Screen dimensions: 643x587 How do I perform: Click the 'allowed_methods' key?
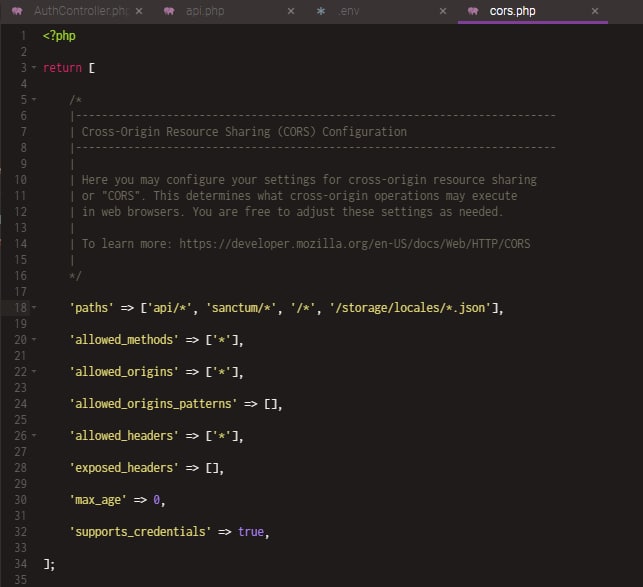pyautogui.click(x=124, y=340)
